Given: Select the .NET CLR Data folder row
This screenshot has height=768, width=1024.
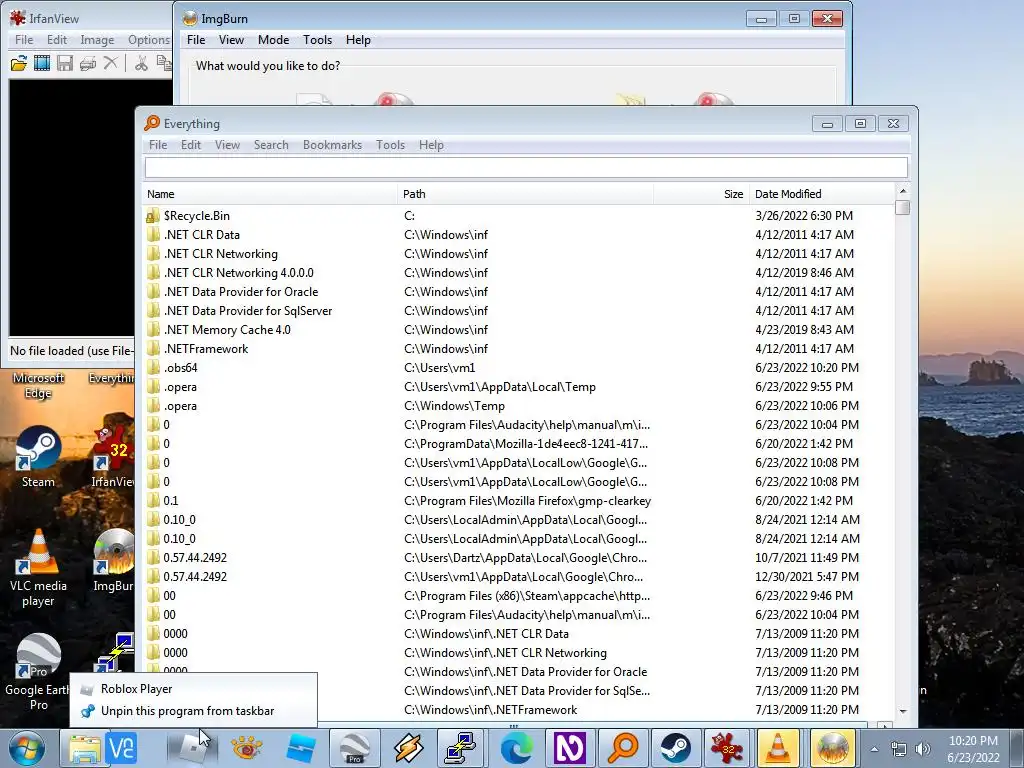Looking at the screenshot, I should pyautogui.click(x=519, y=234).
